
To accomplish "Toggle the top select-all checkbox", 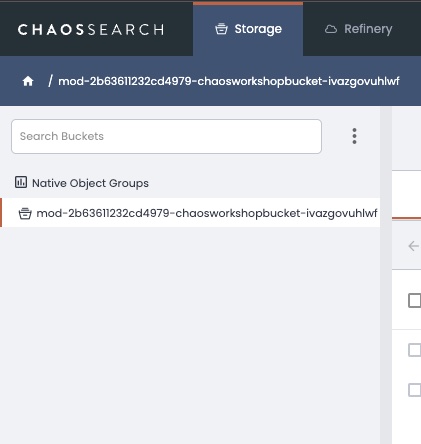I will [x=414, y=300].
